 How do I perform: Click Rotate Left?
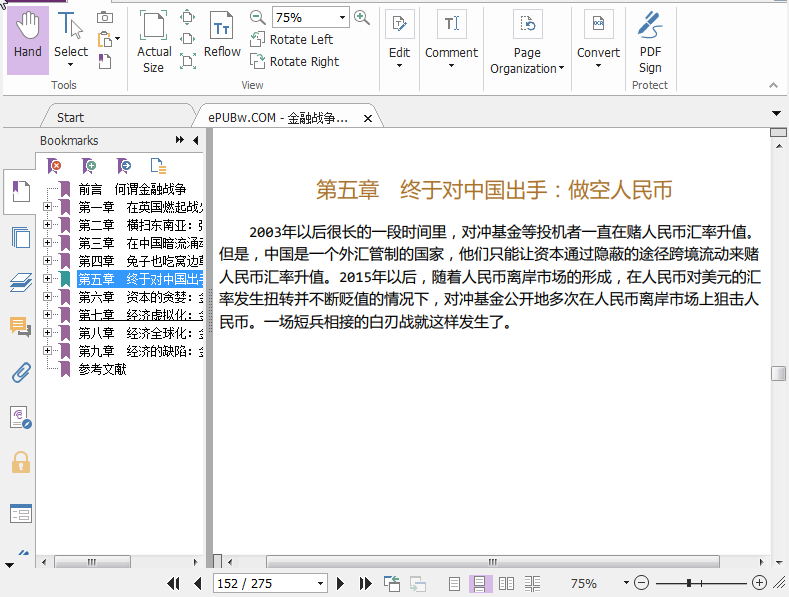292,39
